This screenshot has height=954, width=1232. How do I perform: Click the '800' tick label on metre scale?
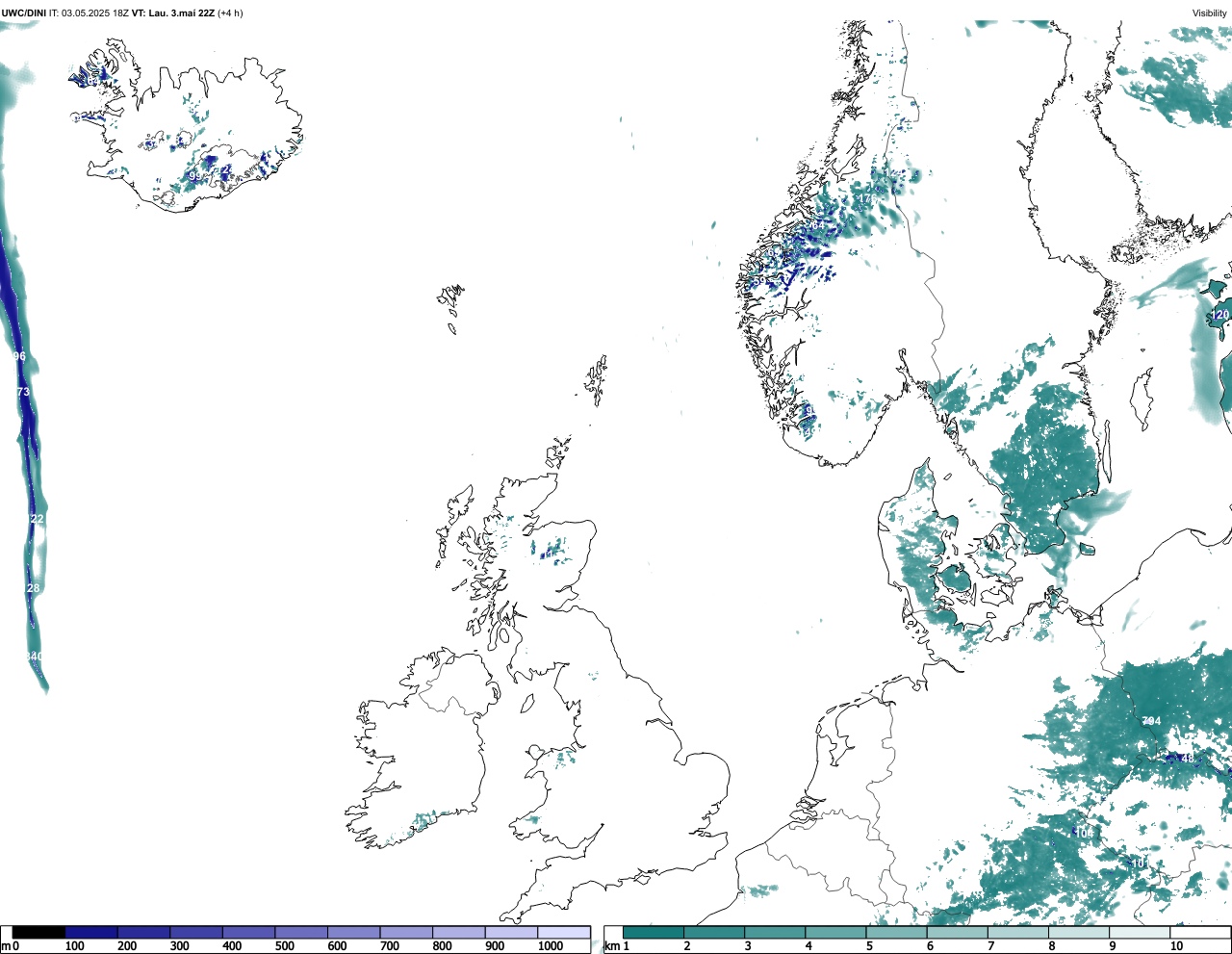(442, 946)
